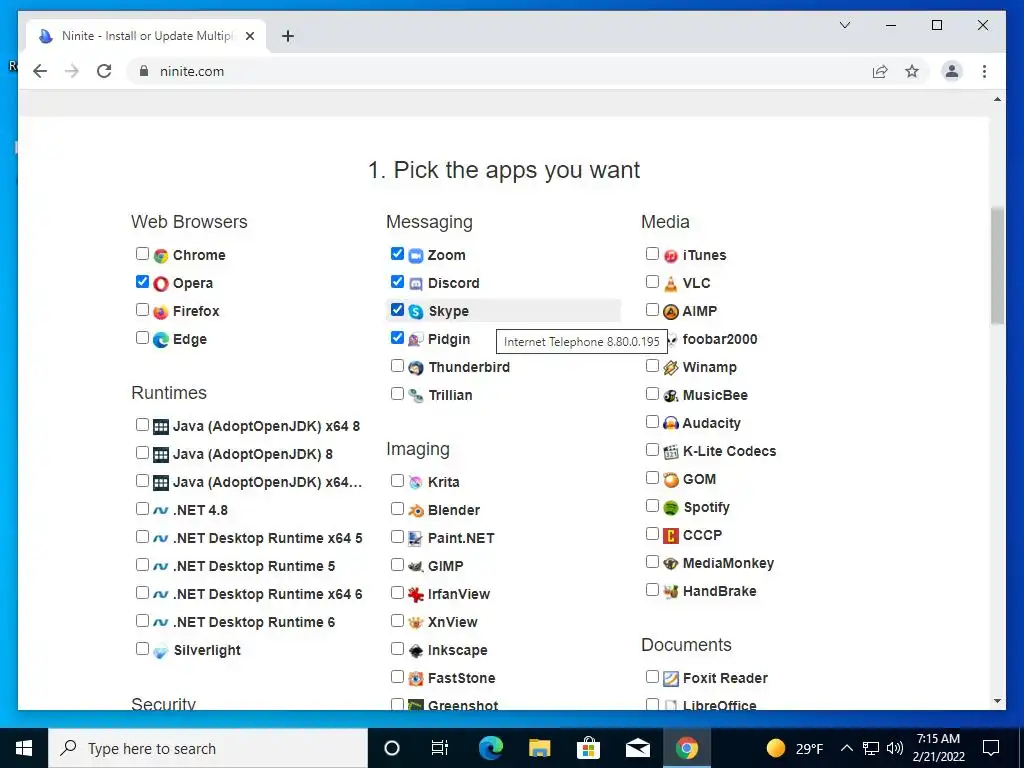This screenshot has height=768, width=1024.
Task: Check the Chrome checkbox
Action: click(142, 253)
